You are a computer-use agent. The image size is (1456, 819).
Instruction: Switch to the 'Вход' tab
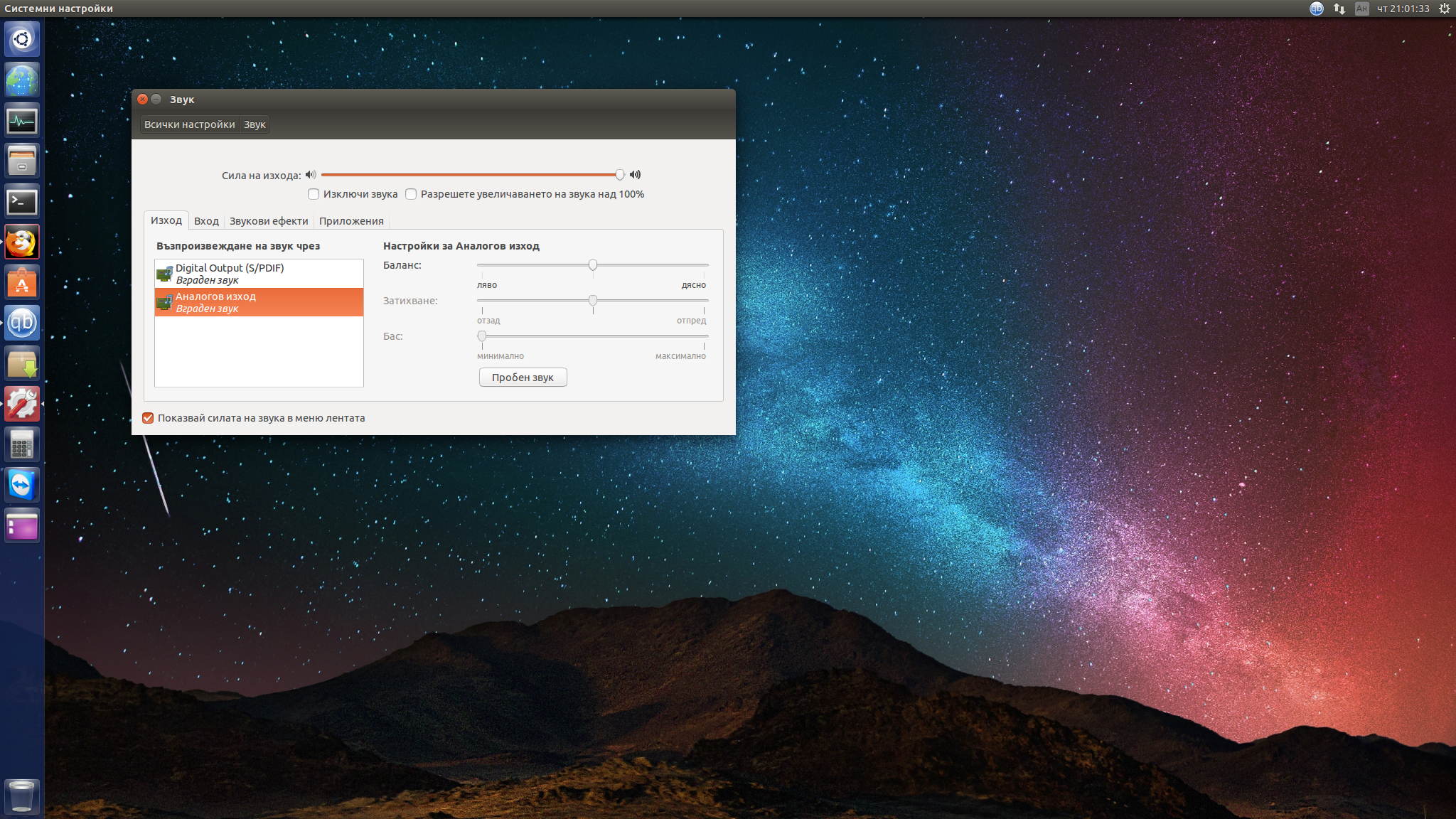[206, 221]
